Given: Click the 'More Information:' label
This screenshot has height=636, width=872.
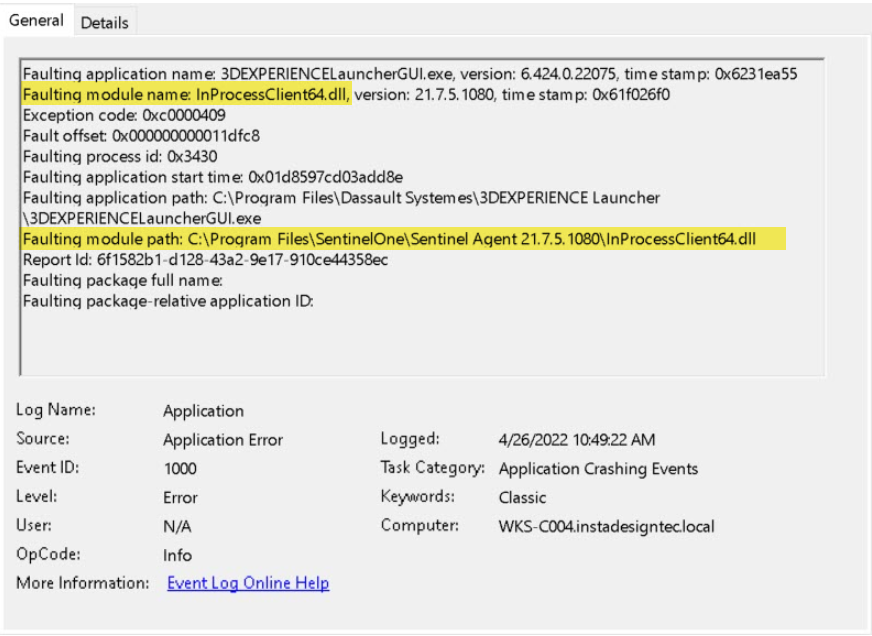Looking at the screenshot, I should [x=82, y=583].
